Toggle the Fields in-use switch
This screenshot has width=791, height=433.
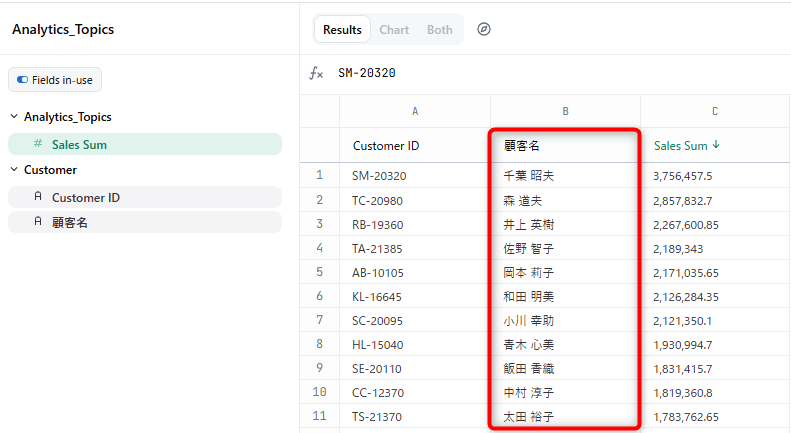pyautogui.click(x=22, y=80)
